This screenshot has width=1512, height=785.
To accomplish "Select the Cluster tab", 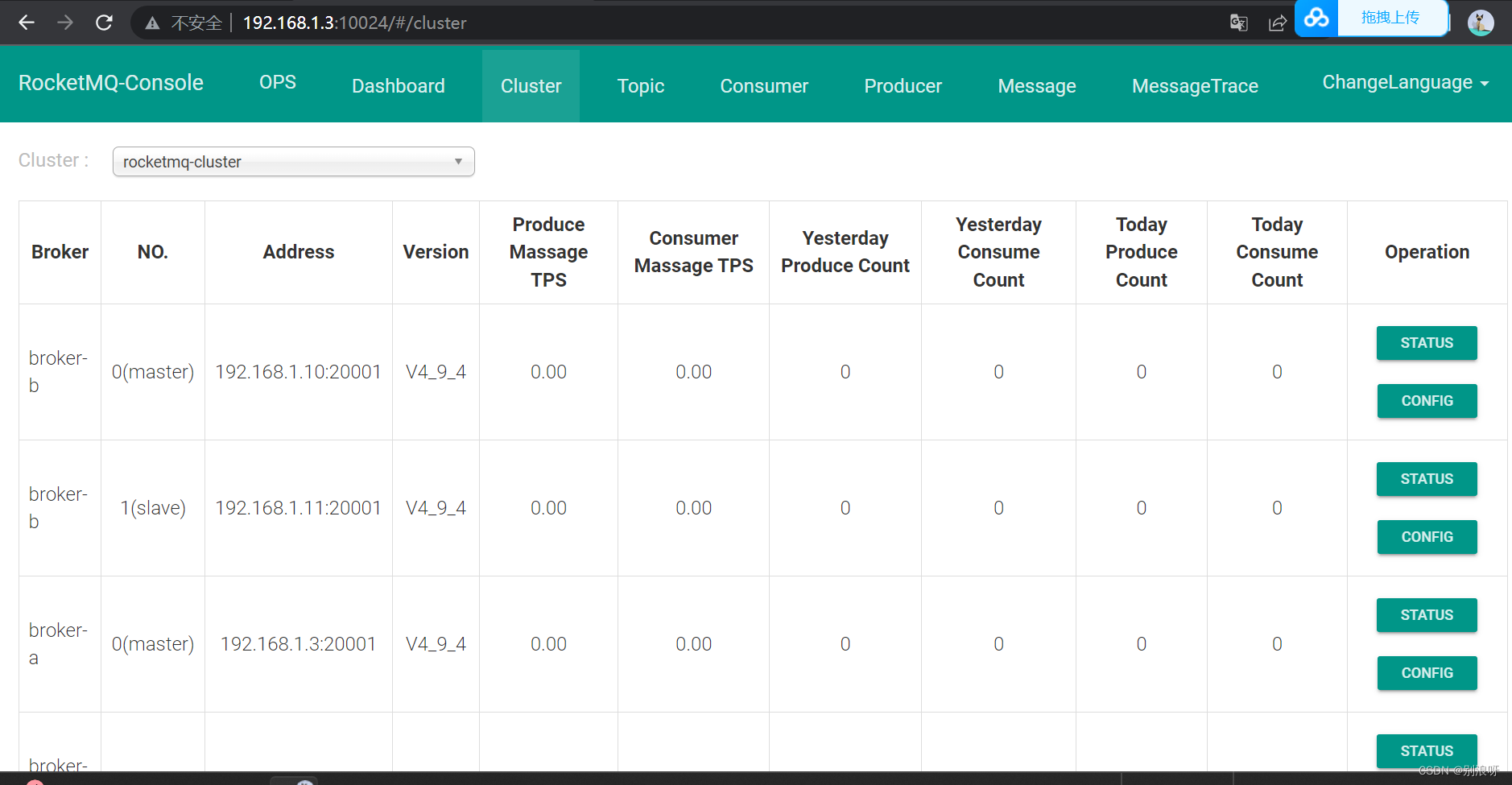I will 531,85.
